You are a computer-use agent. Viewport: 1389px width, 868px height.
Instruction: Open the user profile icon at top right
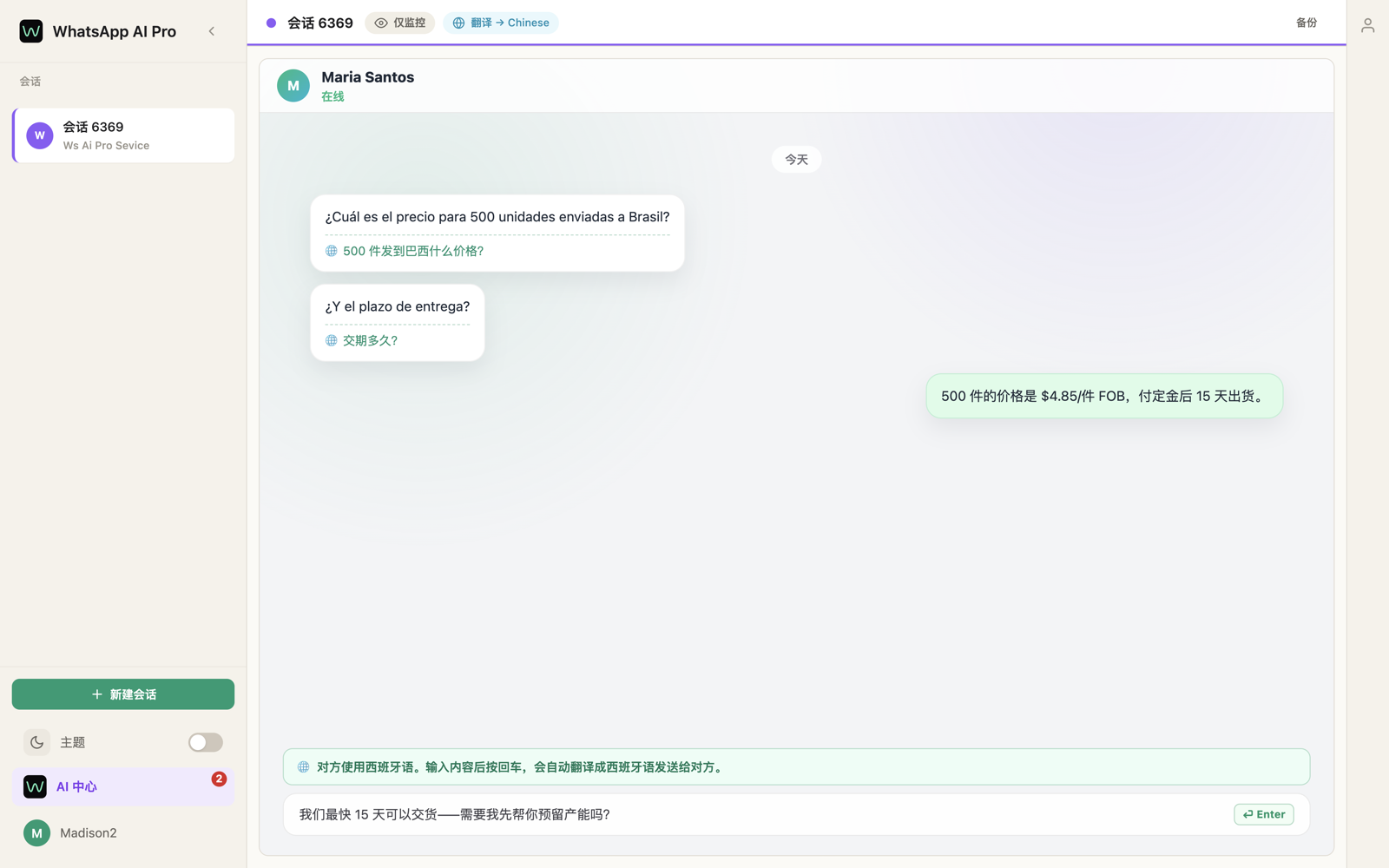[1368, 26]
